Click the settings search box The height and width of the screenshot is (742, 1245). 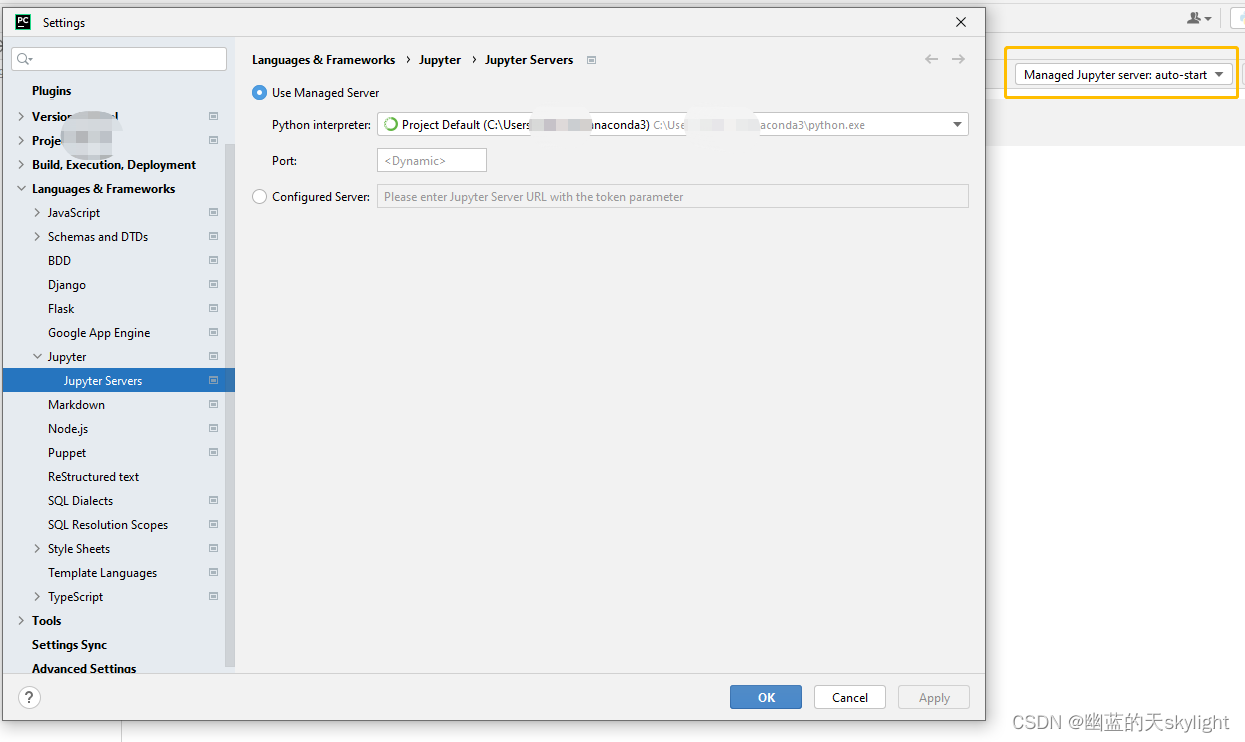click(119, 59)
